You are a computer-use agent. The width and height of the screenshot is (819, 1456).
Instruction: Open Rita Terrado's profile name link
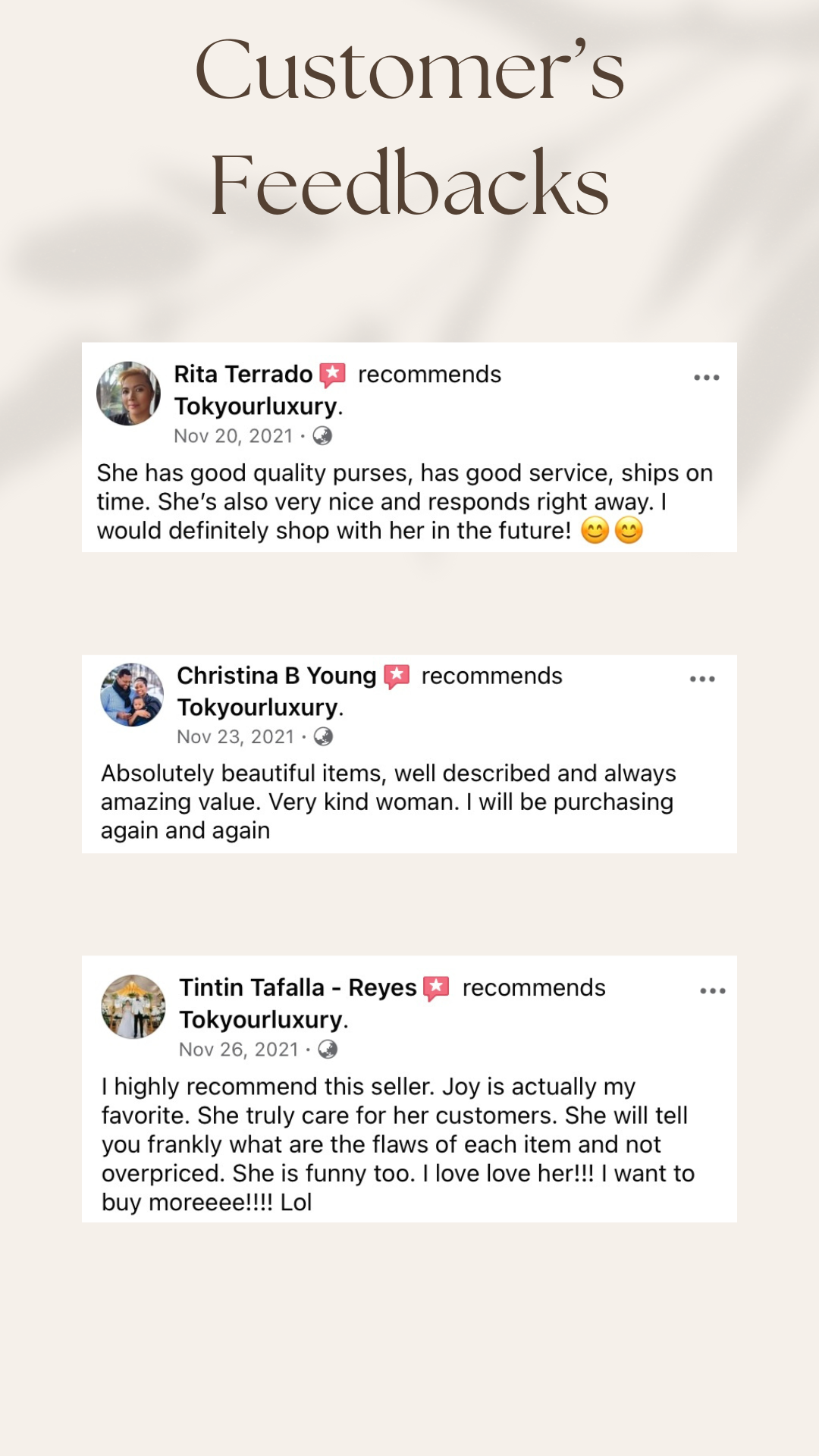(243, 374)
